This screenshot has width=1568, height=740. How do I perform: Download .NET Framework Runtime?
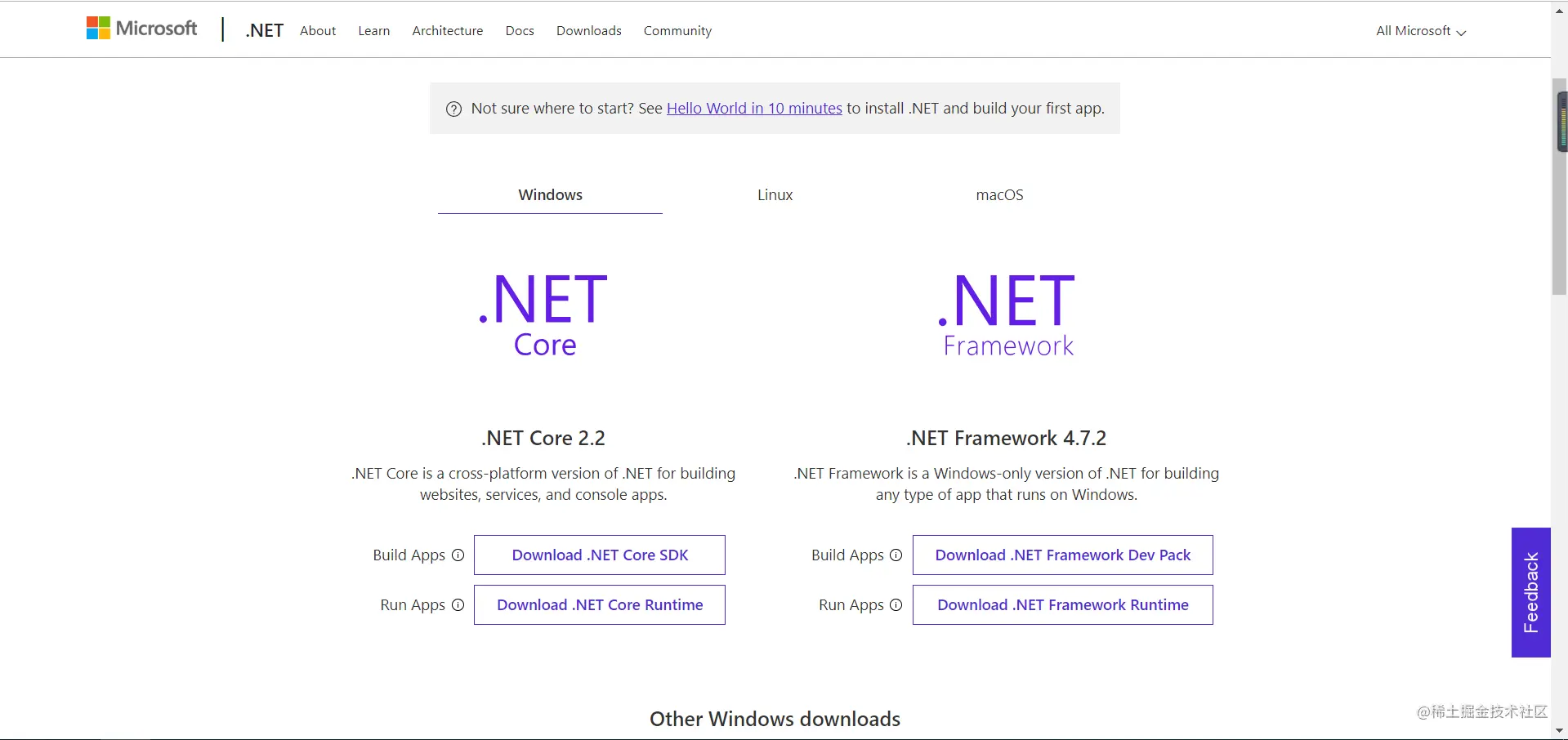pos(1062,605)
